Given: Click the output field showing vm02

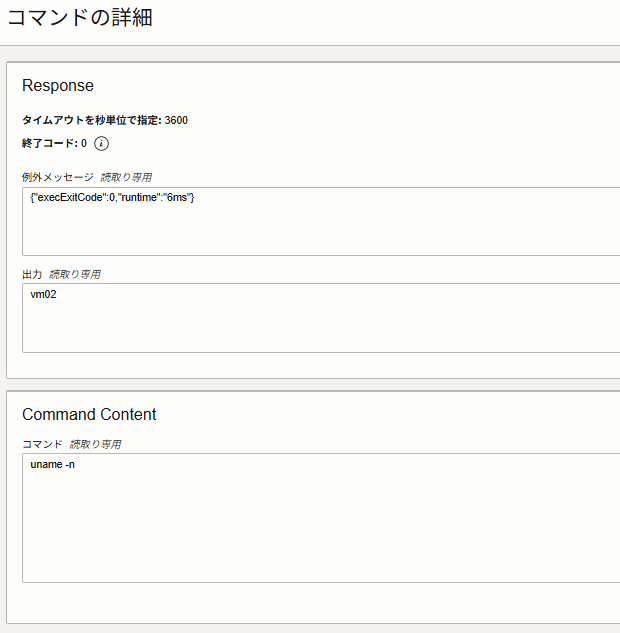Looking at the screenshot, I should [x=321, y=318].
